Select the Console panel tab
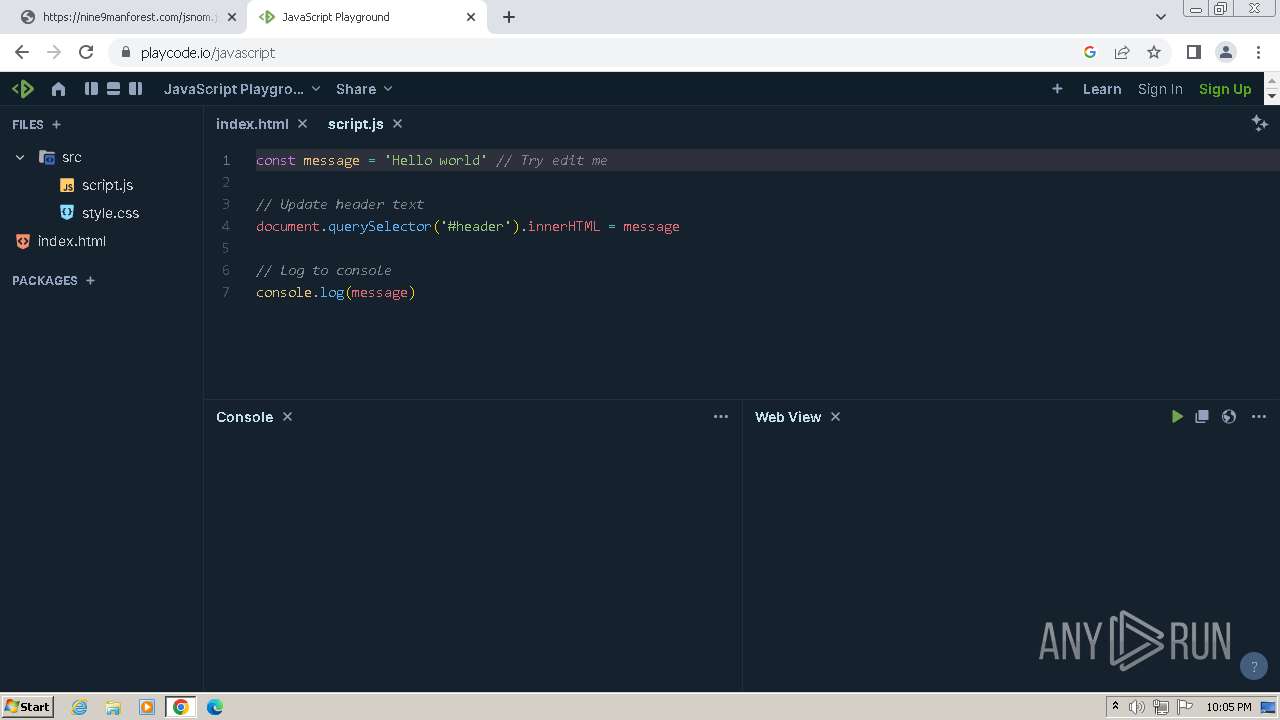Screen dimensions: 1280x720 tap(244, 417)
